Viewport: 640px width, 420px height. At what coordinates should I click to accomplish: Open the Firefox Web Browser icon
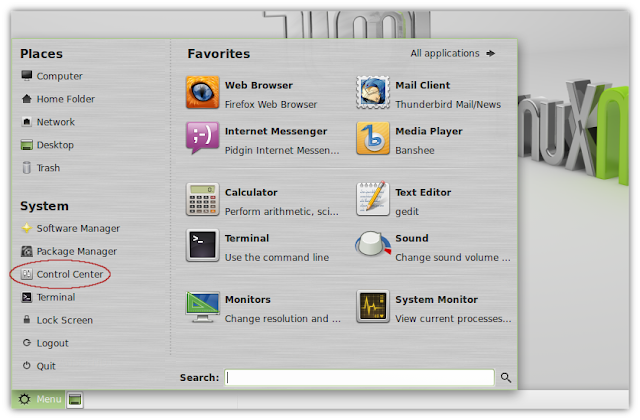point(203,93)
